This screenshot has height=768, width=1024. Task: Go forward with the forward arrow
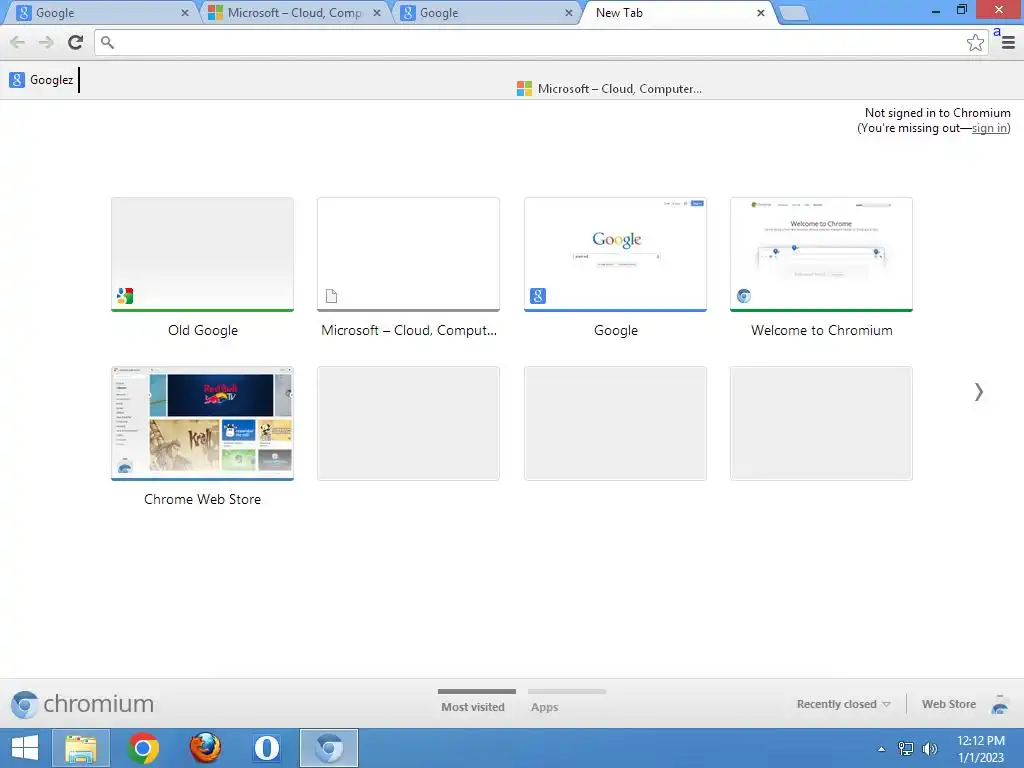point(46,42)
